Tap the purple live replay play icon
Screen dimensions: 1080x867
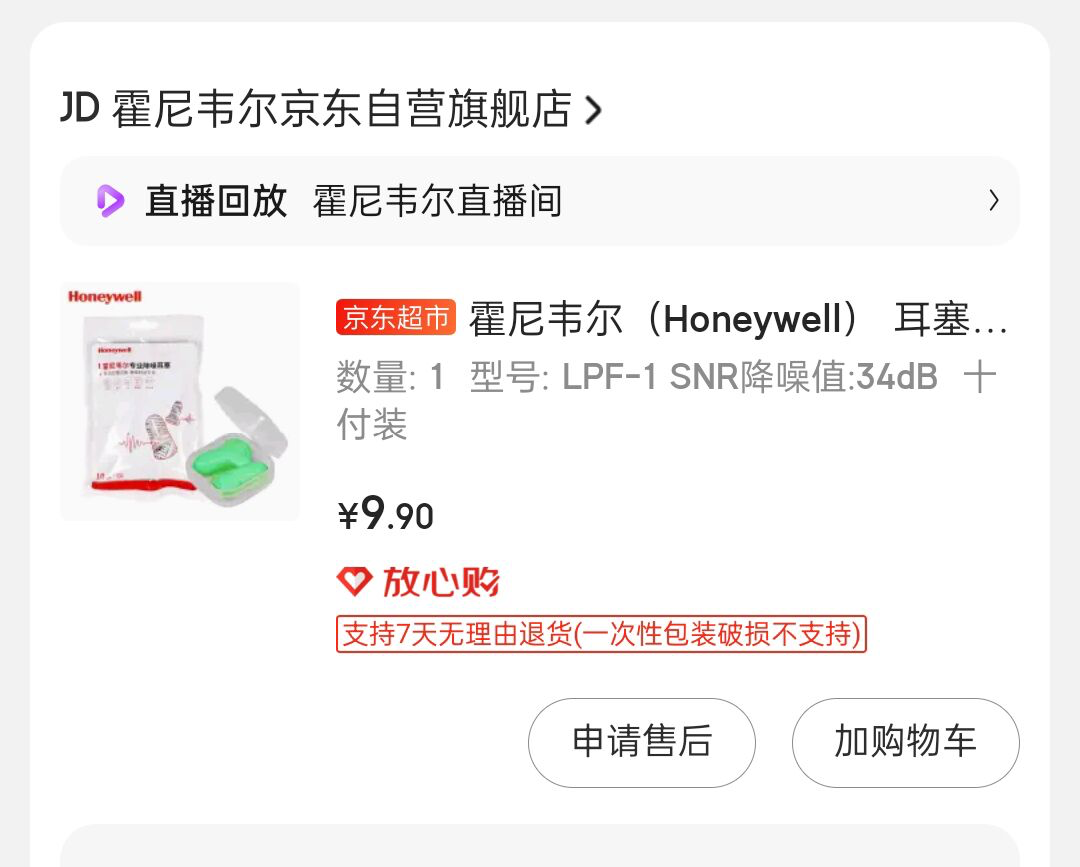coord(110,201)
